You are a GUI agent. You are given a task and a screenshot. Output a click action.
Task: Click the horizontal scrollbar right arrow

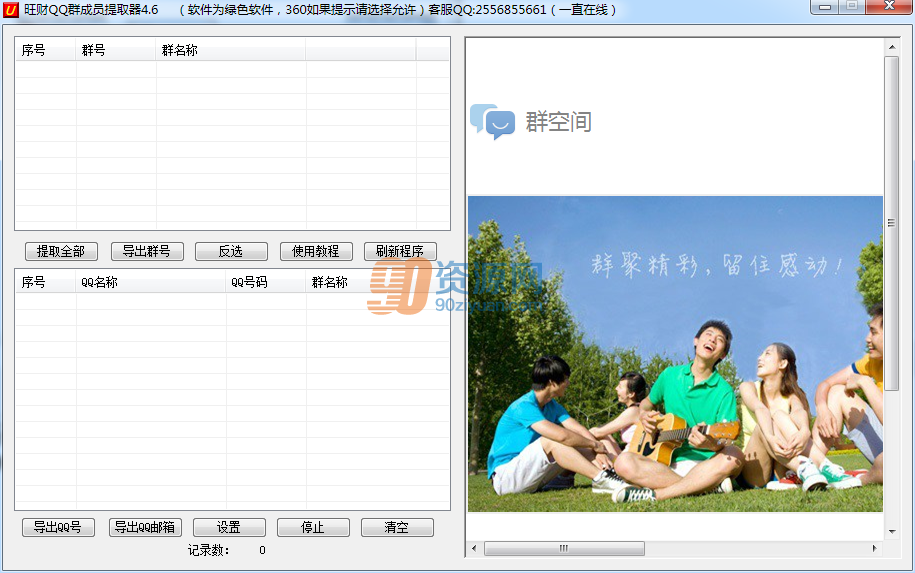tap(874, 548)
